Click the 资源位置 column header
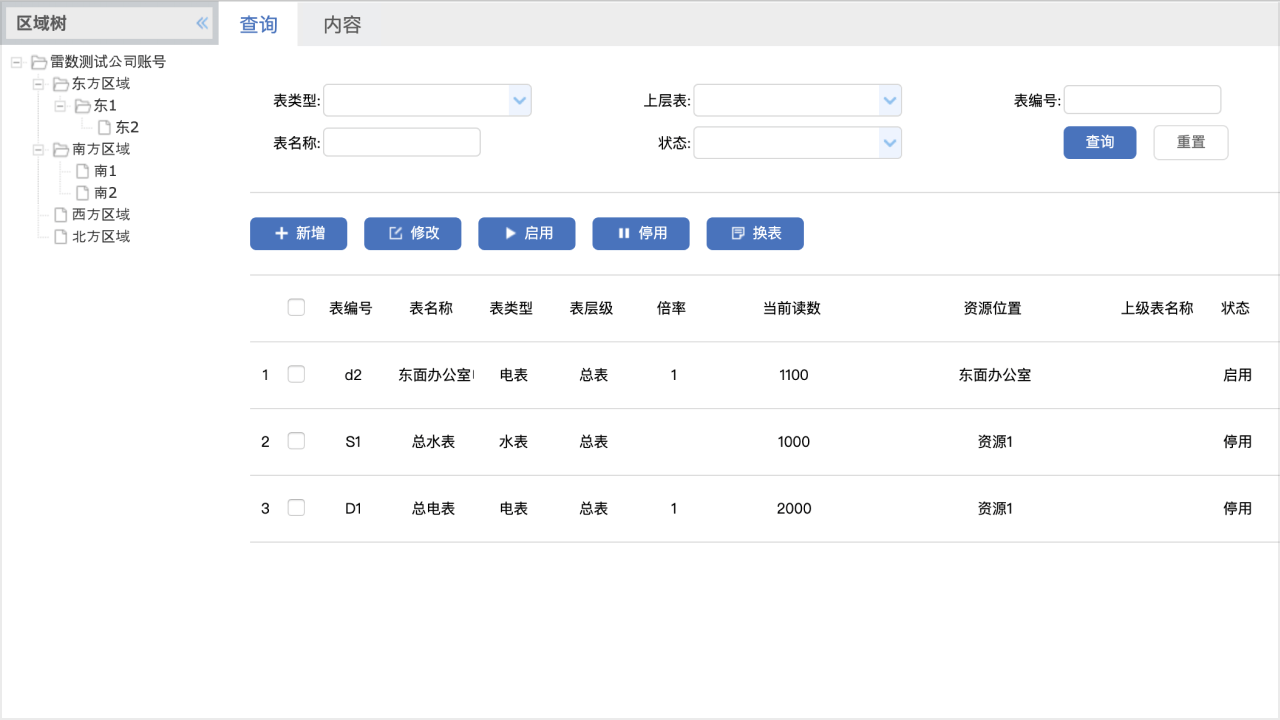 992,308
